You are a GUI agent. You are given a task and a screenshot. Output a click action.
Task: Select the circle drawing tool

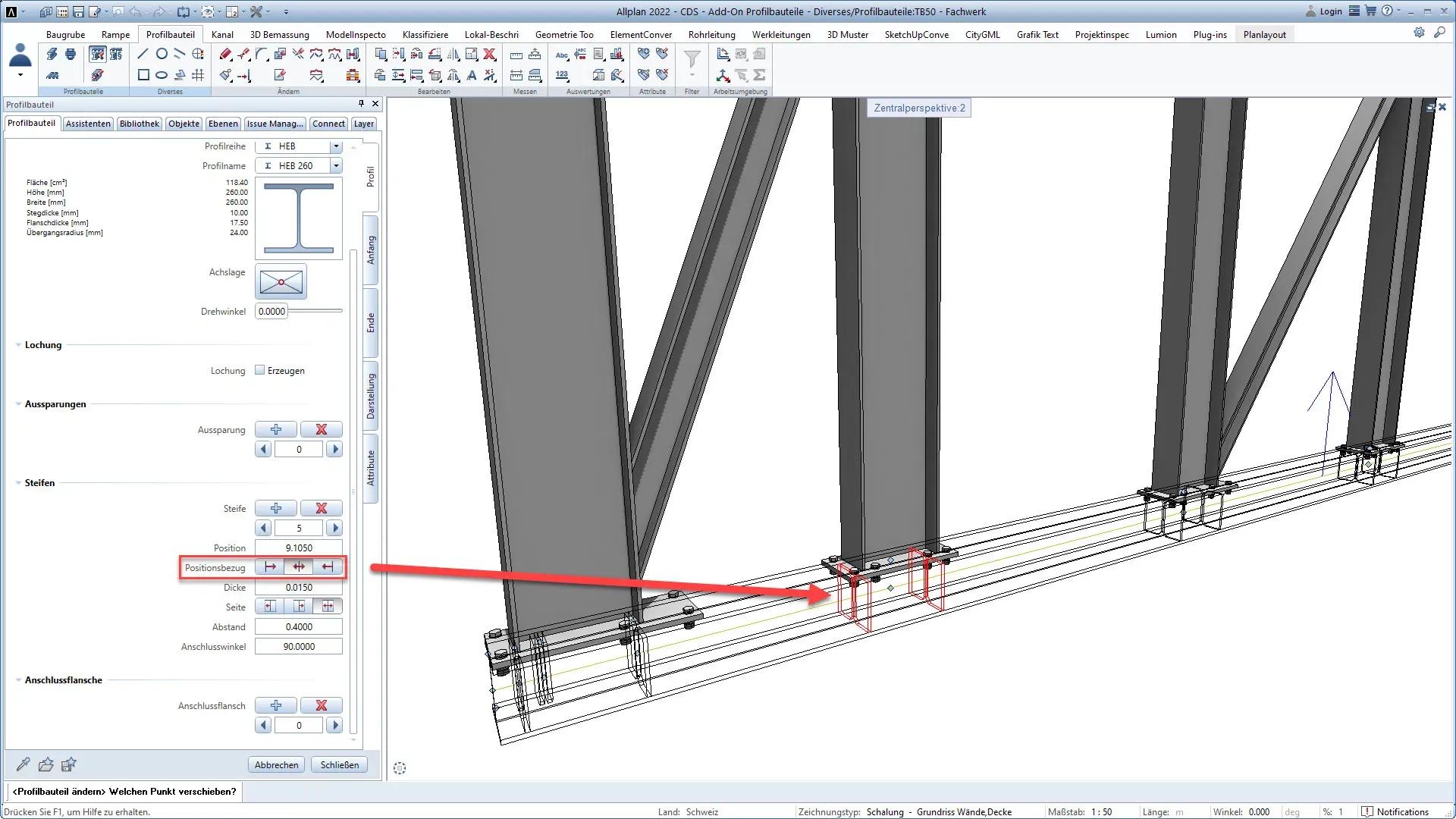pos(162,54)
